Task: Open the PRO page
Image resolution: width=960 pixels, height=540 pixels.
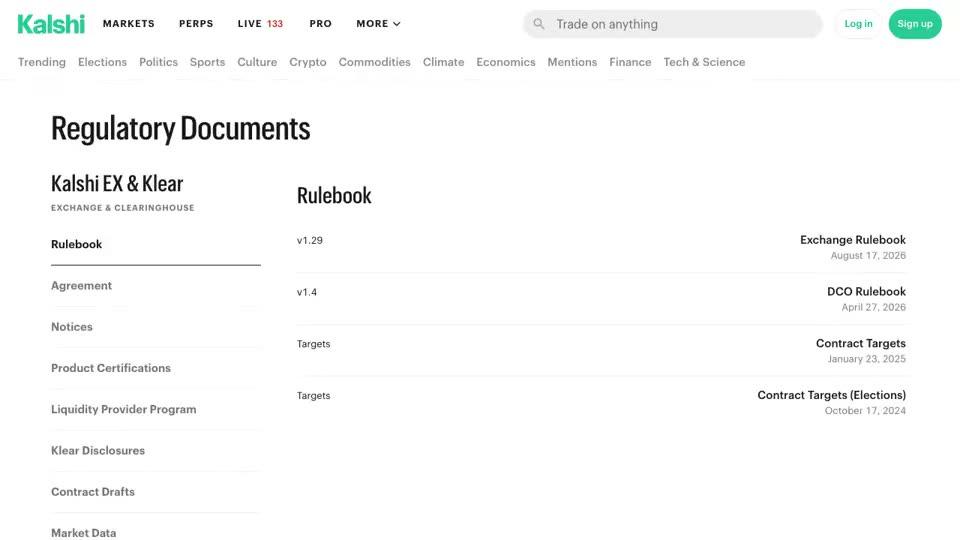Action: (x=320, y=24)
